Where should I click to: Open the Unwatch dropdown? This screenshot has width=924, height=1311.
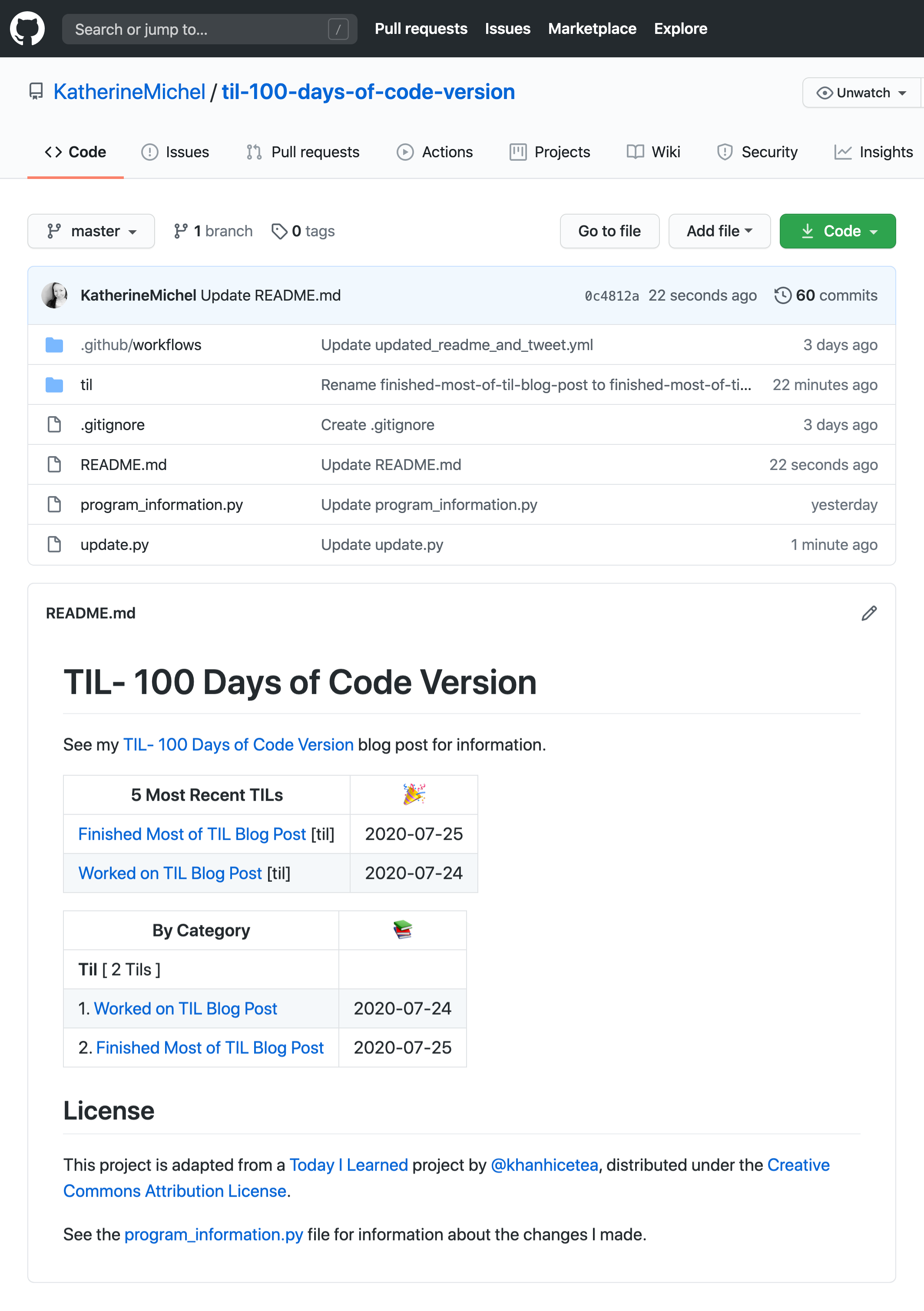click(x=861, y=93)
